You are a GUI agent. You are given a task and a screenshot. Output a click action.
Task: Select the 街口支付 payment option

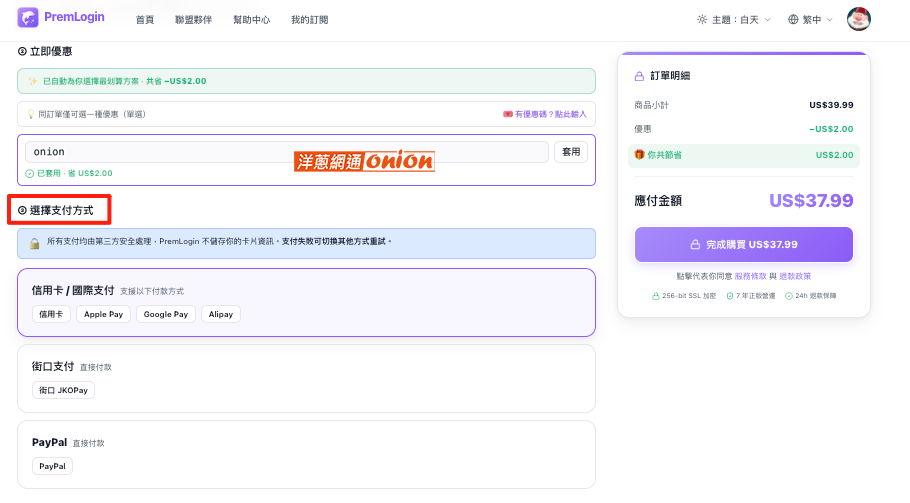[306, 379]
